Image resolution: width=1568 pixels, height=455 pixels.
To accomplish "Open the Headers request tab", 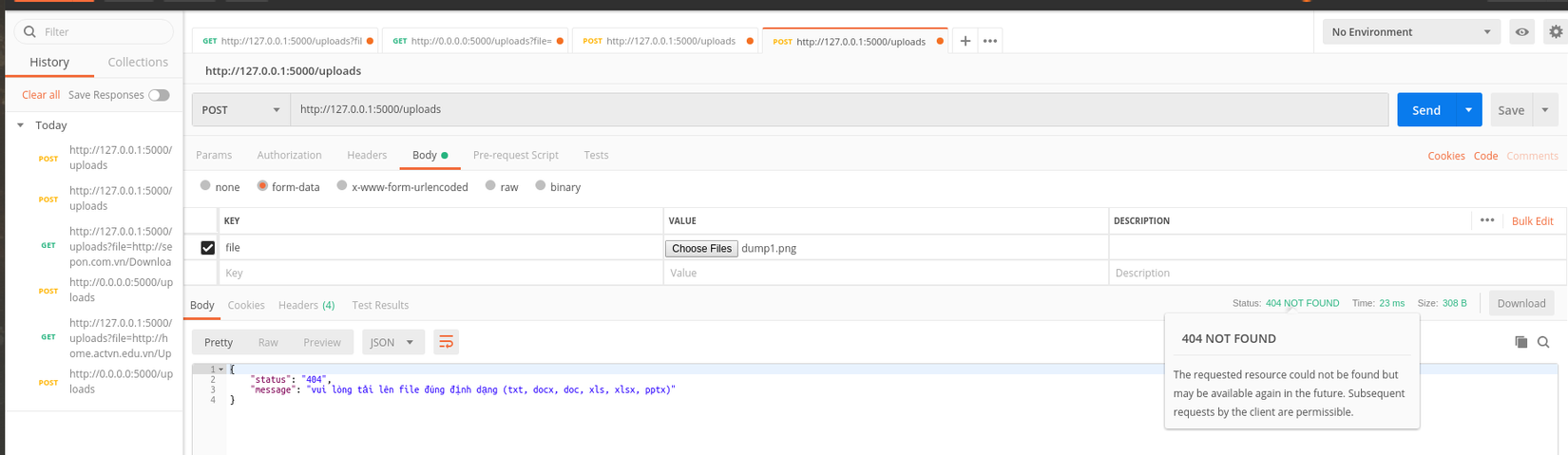I will [367, 155].
